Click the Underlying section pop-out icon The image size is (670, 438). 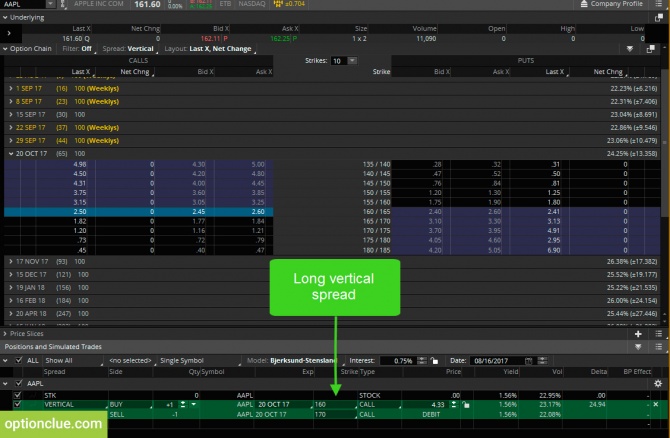tap(658, 18)
